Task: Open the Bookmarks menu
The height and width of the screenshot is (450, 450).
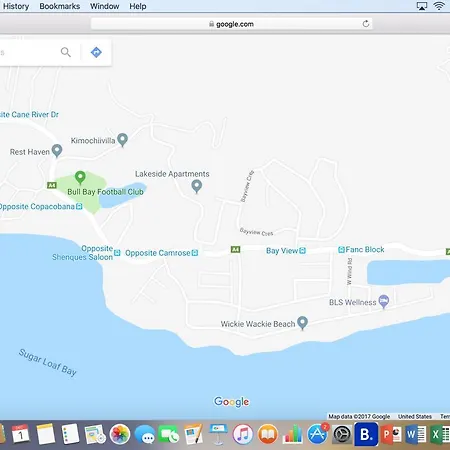Action: click(60, 6)
